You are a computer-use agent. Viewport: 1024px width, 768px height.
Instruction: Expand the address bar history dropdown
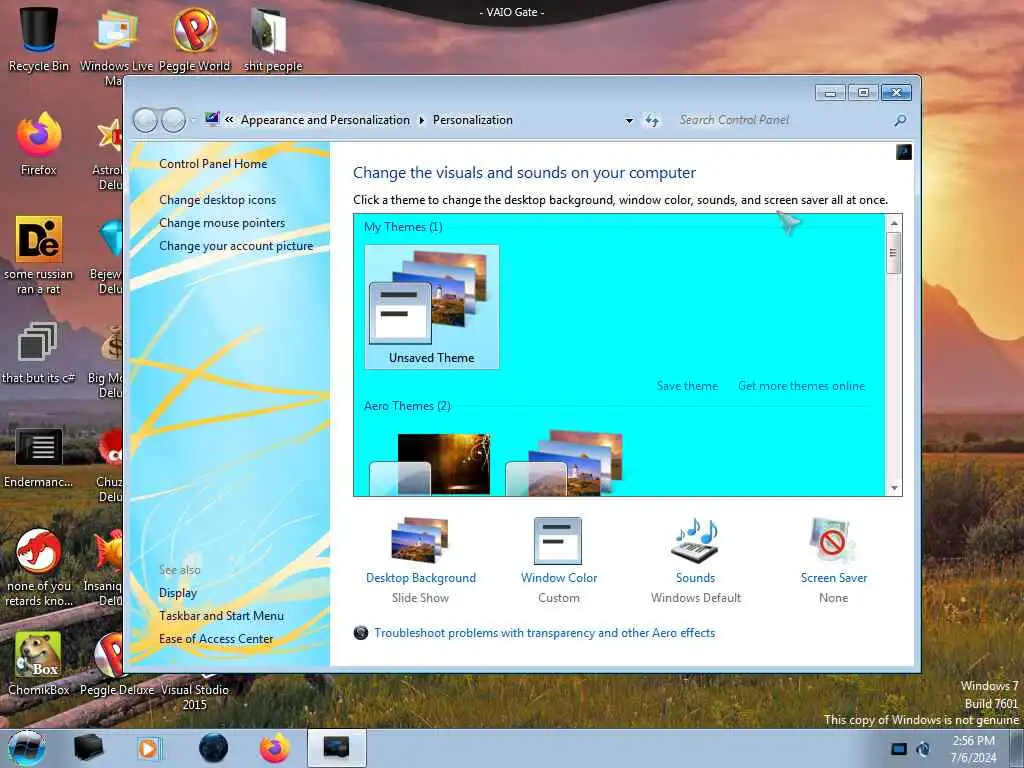point(629,121)
